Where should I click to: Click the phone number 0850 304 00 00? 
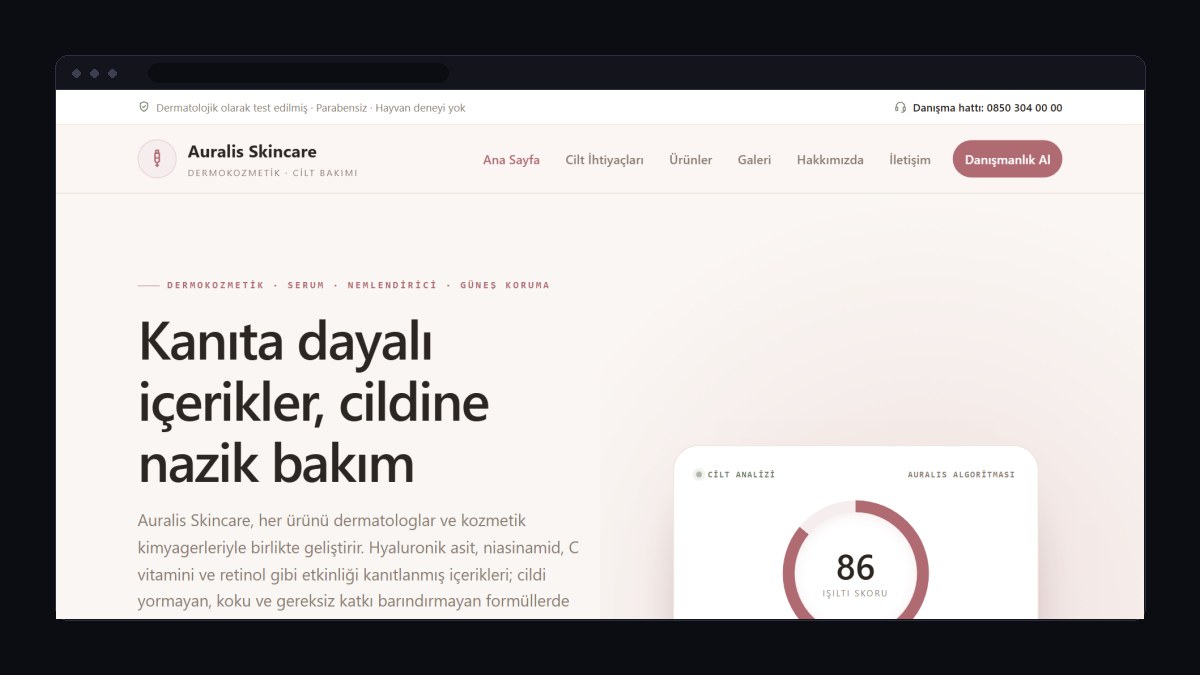coord(1024,108)
